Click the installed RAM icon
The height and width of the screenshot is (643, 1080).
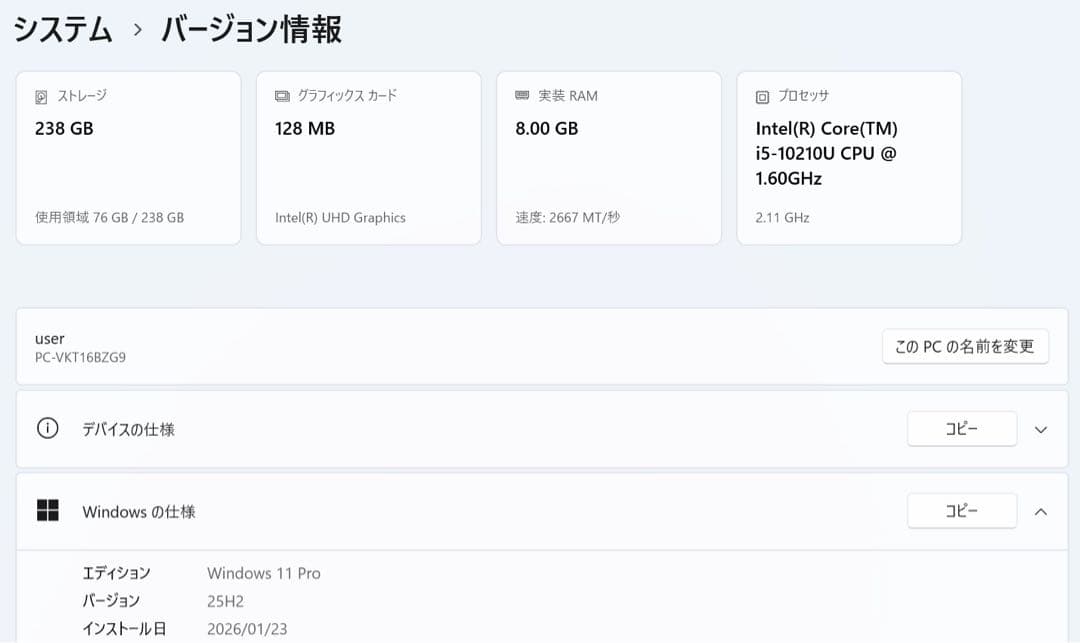coord(522,96)
